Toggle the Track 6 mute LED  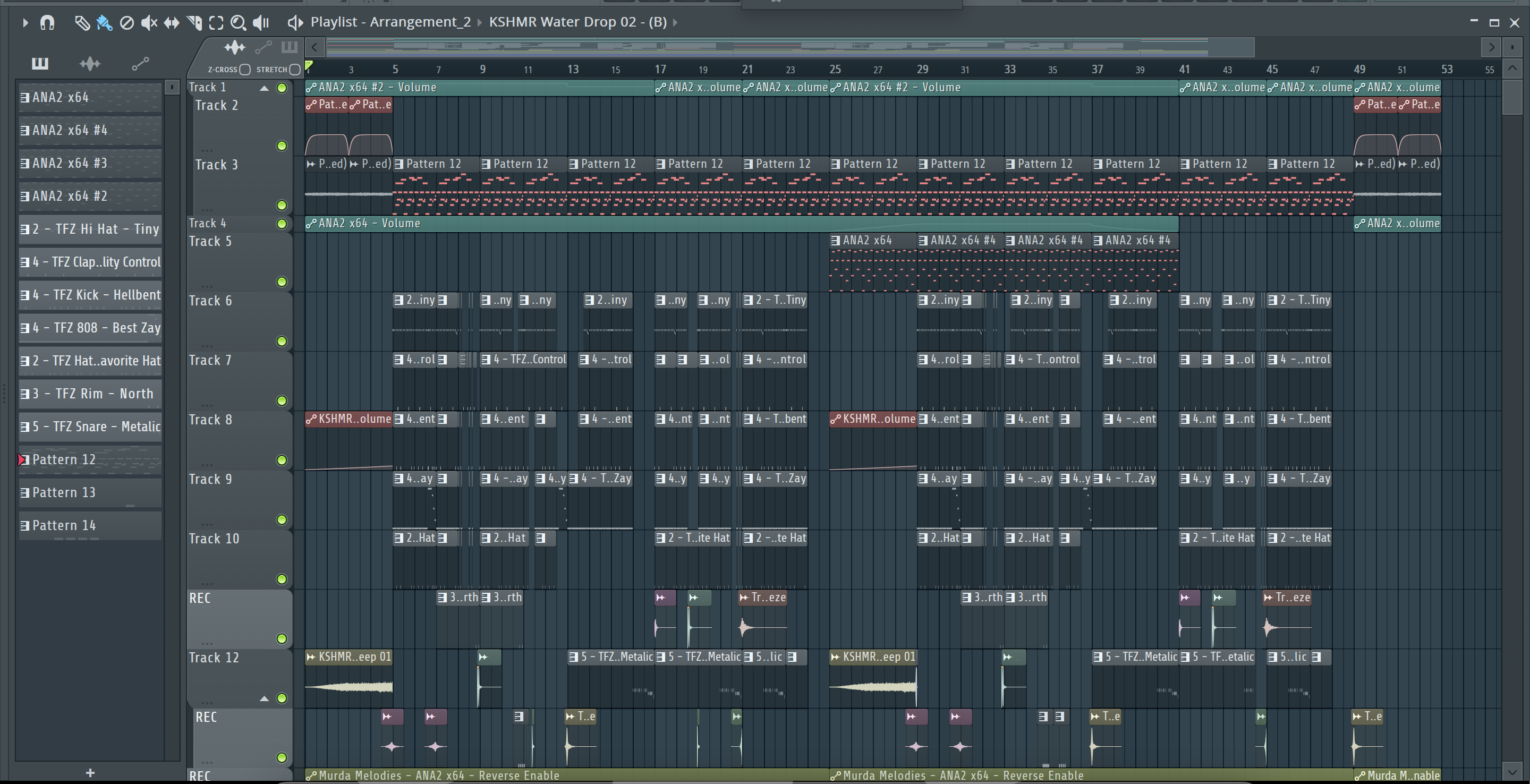pyautogui.click(x=282, y=341)
